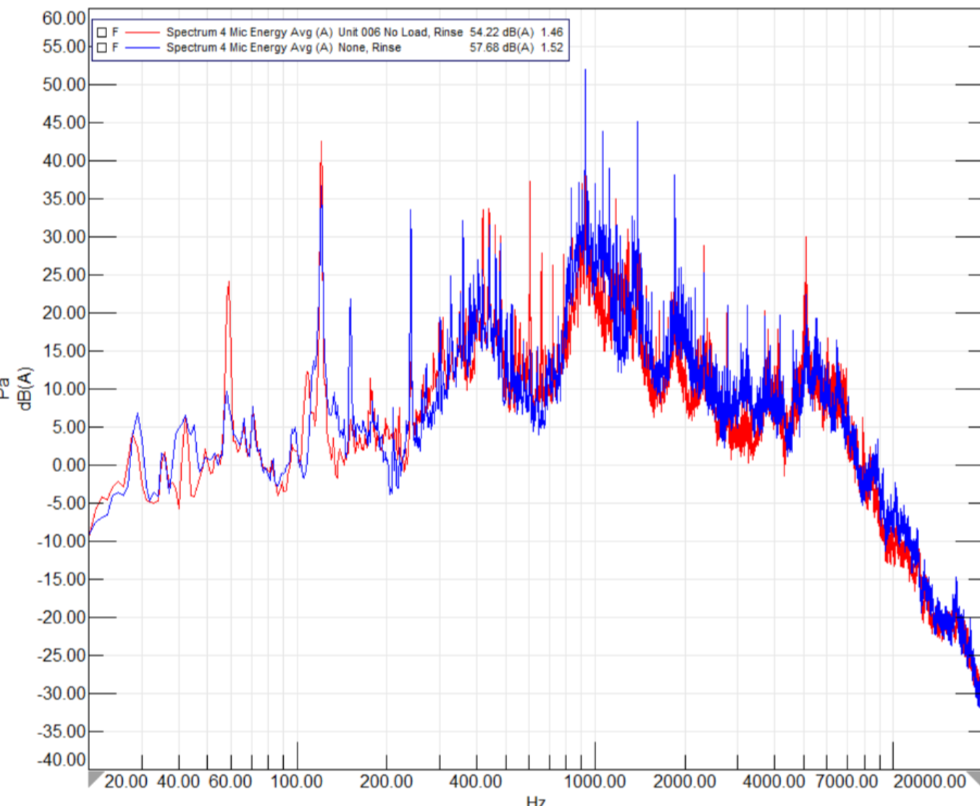Screen dimensions: 980x806
Task: Toggle checkbox for None, Rinse trace
Action: 102,47
